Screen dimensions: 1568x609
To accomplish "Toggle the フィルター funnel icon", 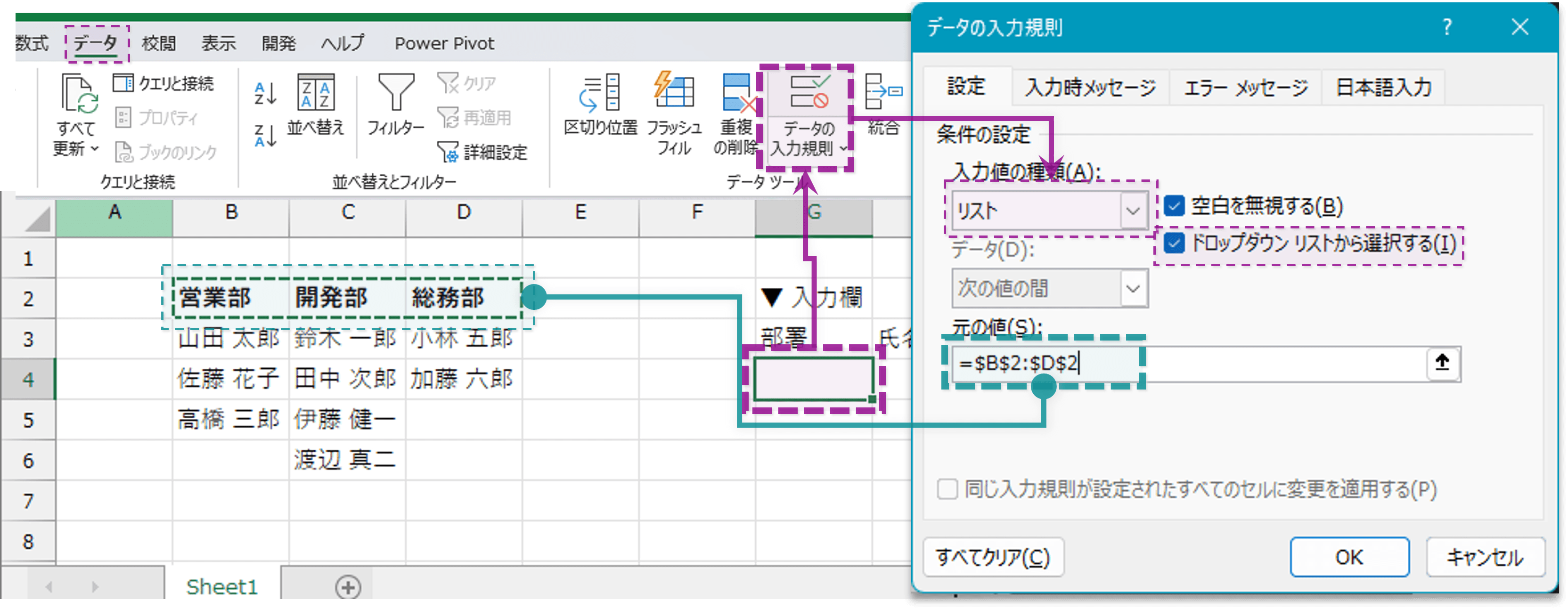I will pyautogui.click(x=396, y=93).
